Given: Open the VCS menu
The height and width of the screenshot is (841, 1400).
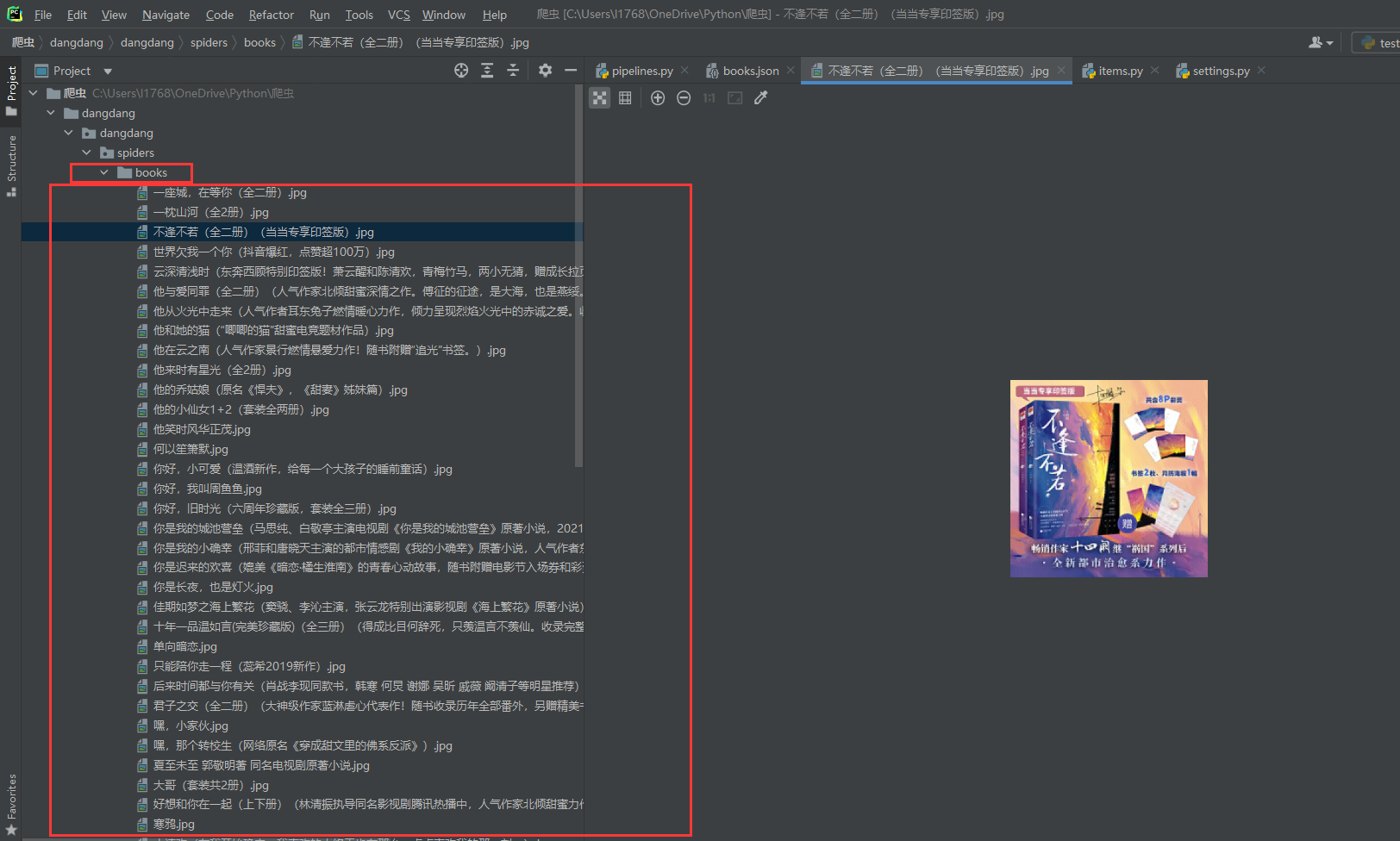Looking at the screenshot, I should [x=398, y=15].
